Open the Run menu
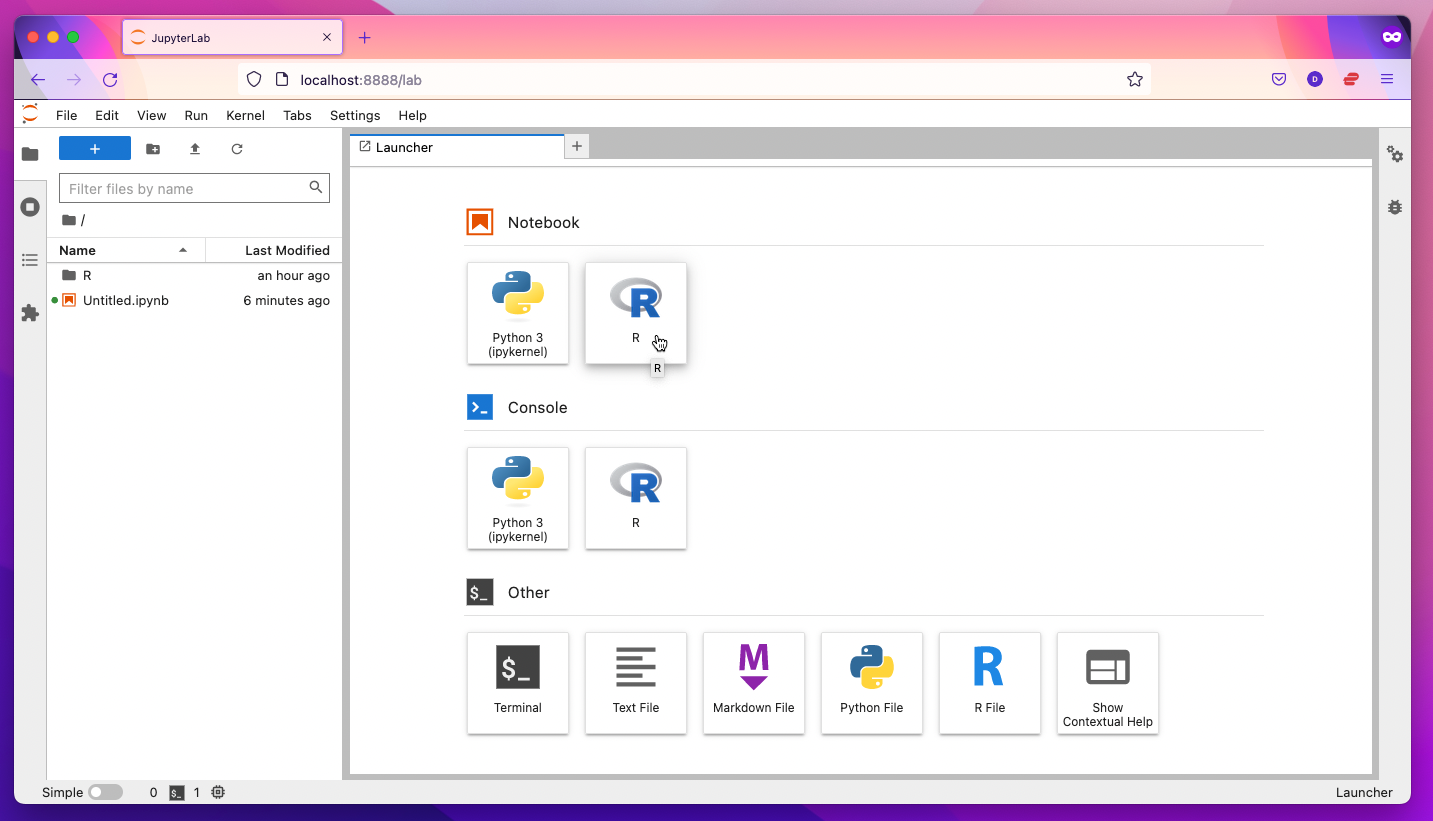Viewport: 1433px width, 821px height. 196,115
